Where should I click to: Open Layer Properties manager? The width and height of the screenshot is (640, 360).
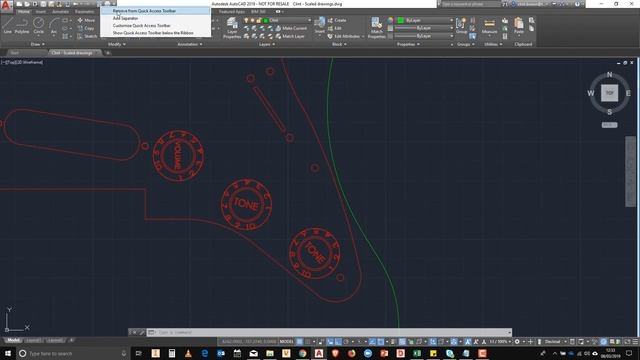232,28
